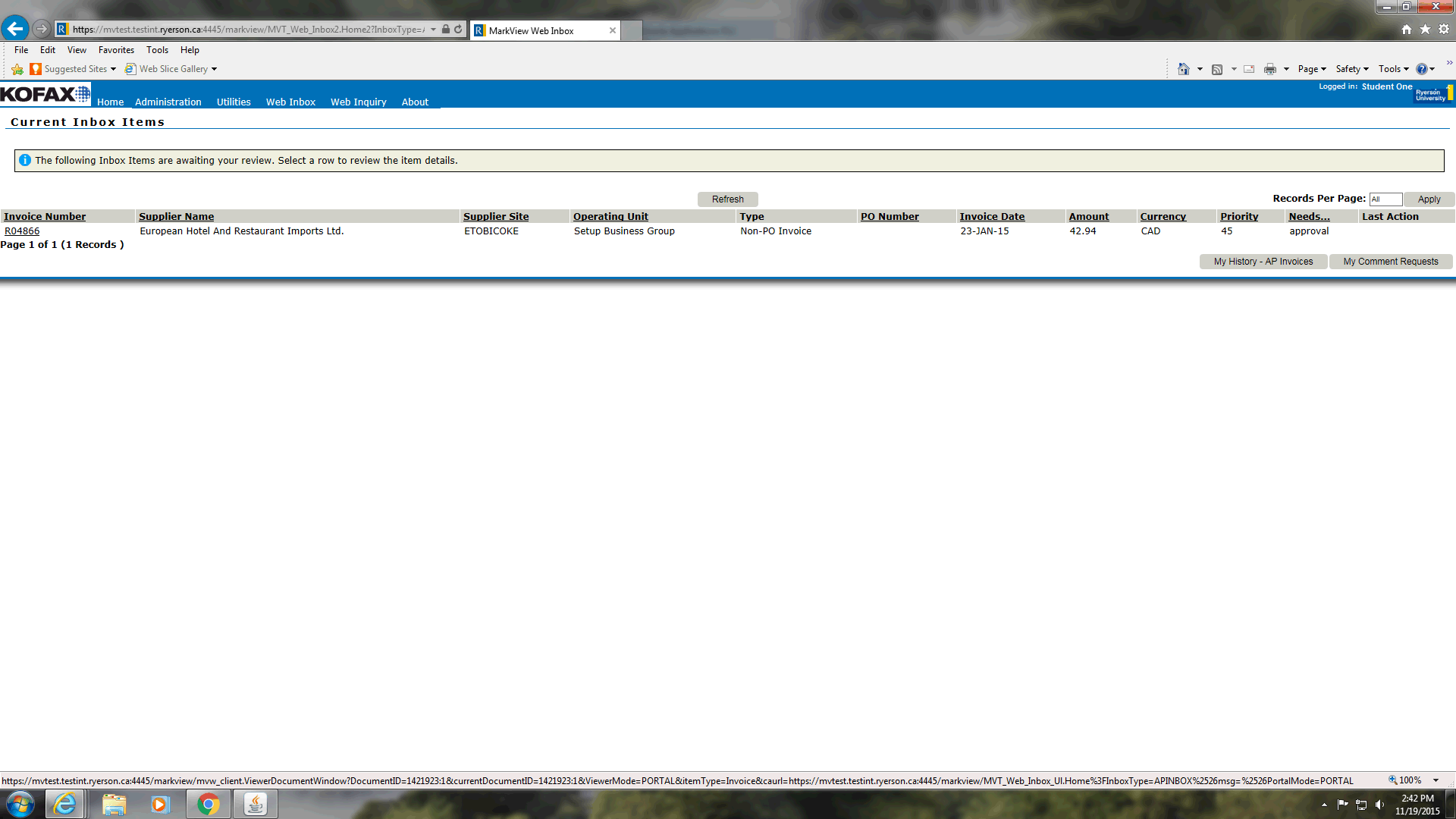Click the page refresh icon in address bar
This screenshot has height=819, width=1456.
tap(458, 30)
